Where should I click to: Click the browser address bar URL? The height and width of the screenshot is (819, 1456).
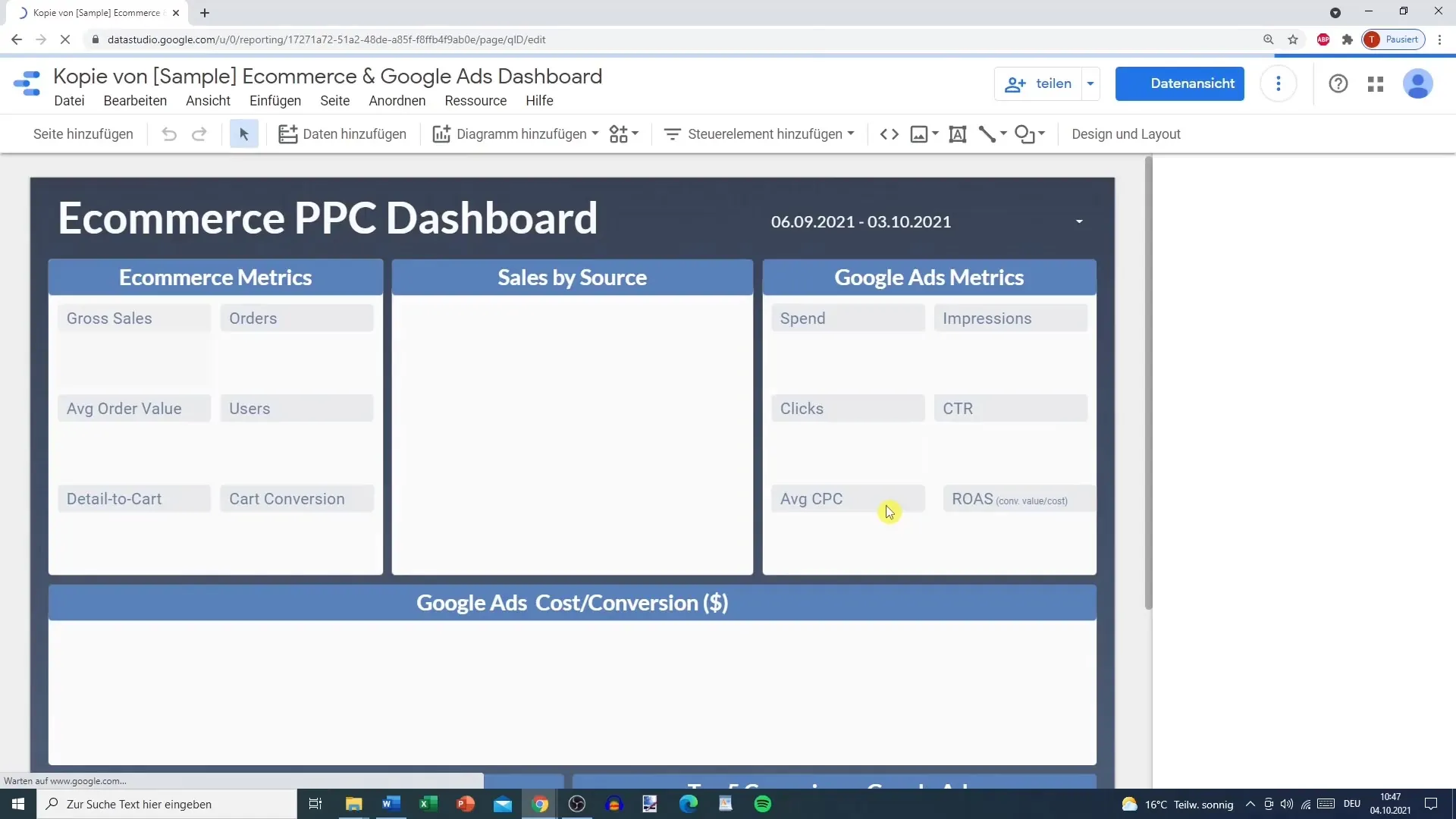click(x=326, y=39)
